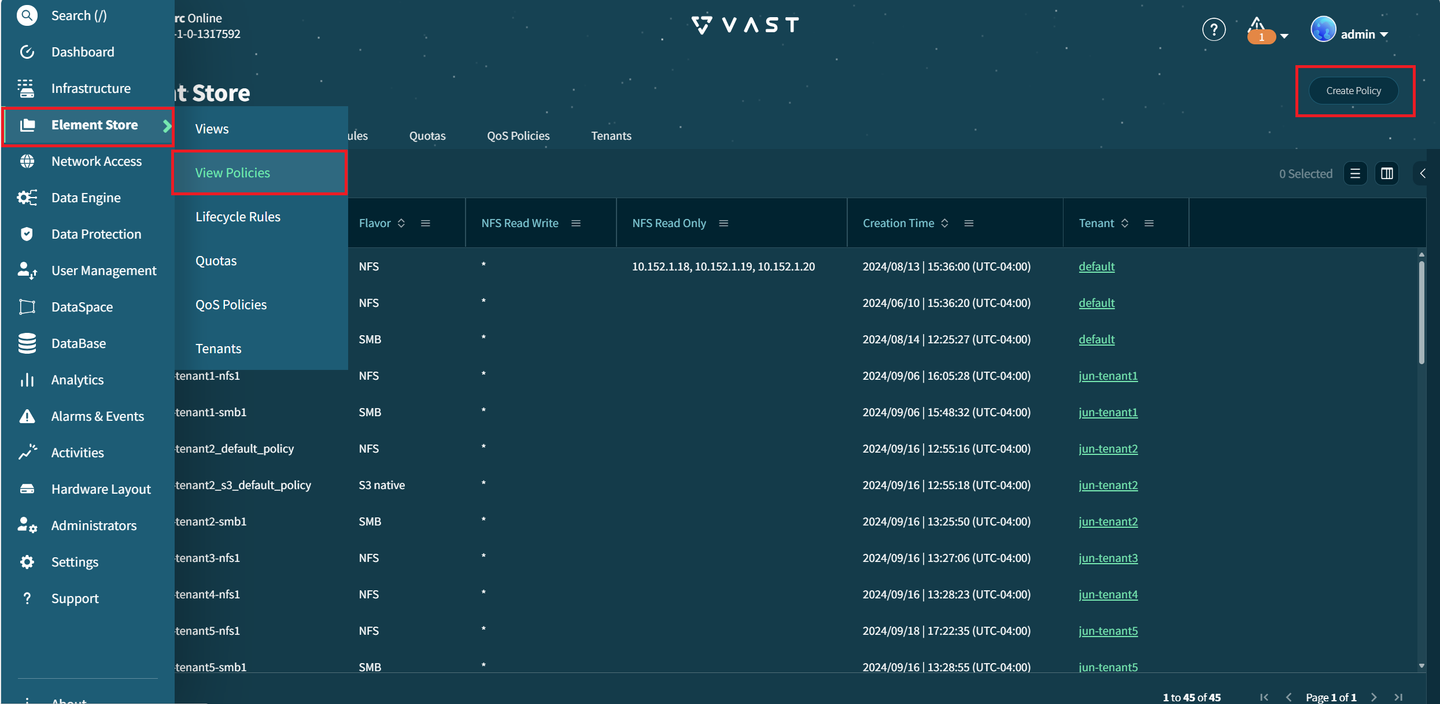Select Quotas in submenu
The width and height of the screenshot is (1440, 704).
tap(259, 260)
